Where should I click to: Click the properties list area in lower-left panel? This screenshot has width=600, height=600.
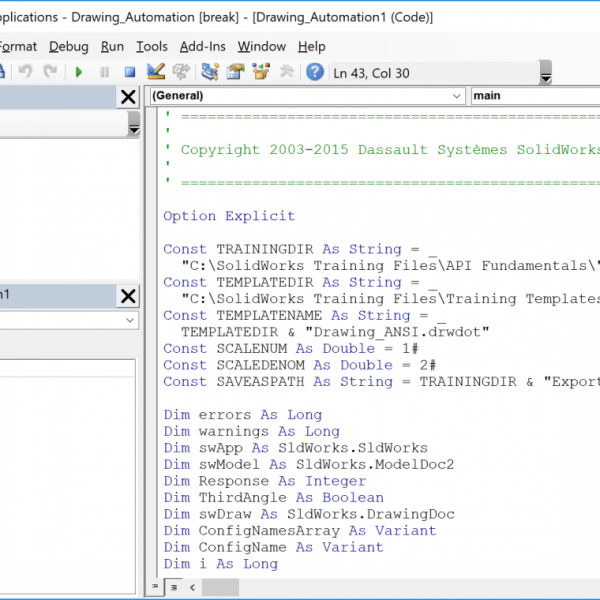tap(67, 476)
